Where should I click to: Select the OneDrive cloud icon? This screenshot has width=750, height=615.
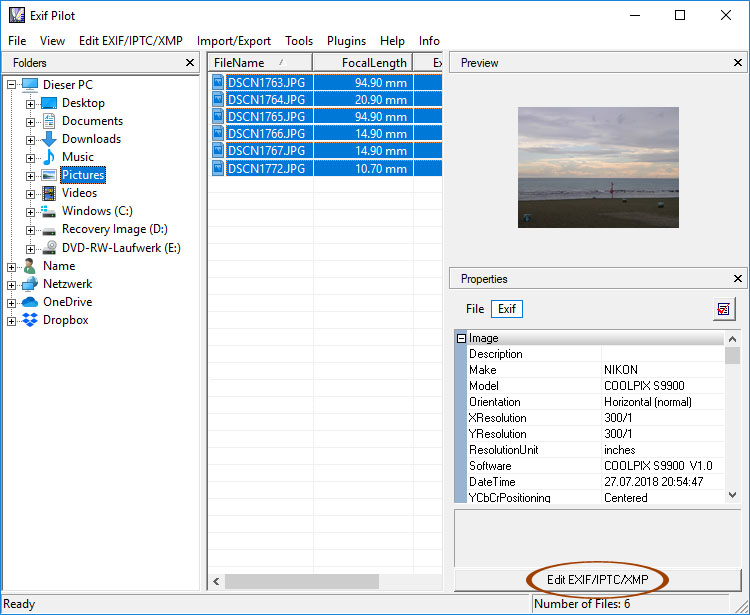(x=30, y=302)
